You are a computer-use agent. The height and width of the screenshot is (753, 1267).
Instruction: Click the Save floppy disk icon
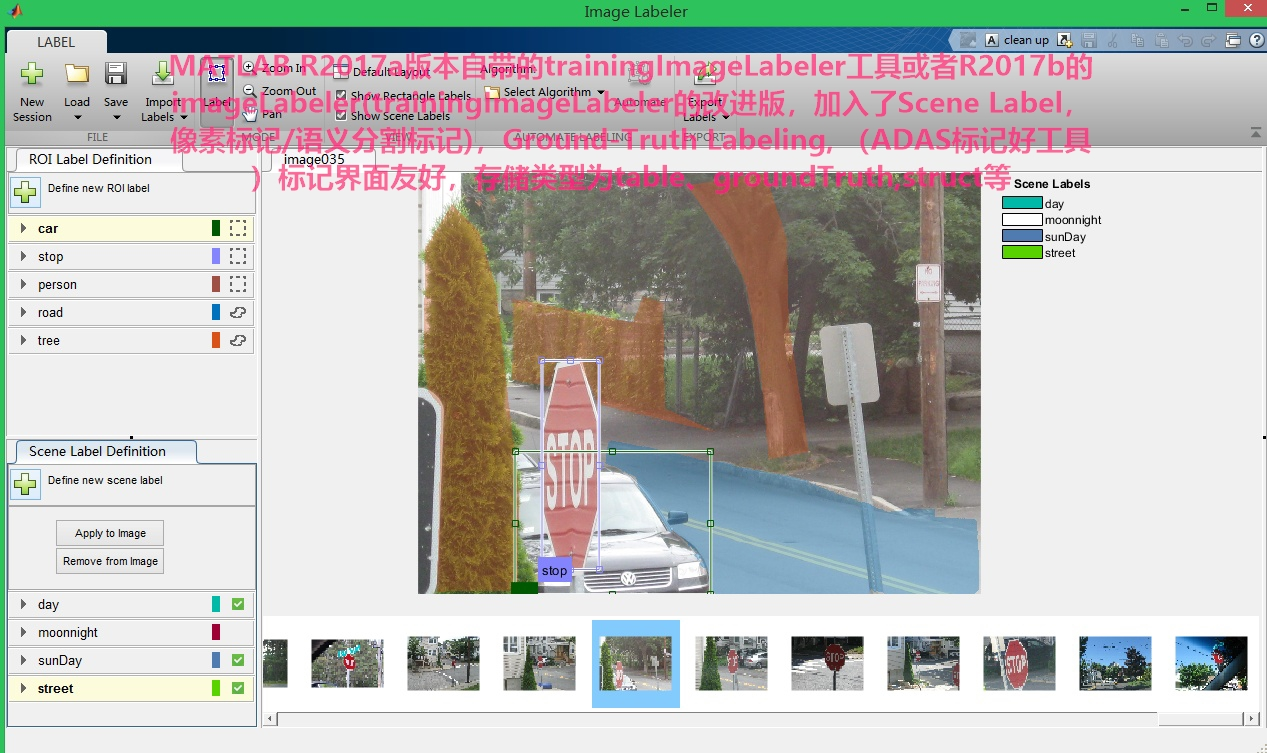116,74
